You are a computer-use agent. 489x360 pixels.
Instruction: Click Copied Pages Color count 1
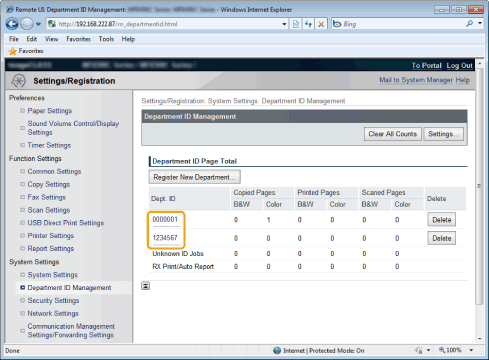point(268,220)
